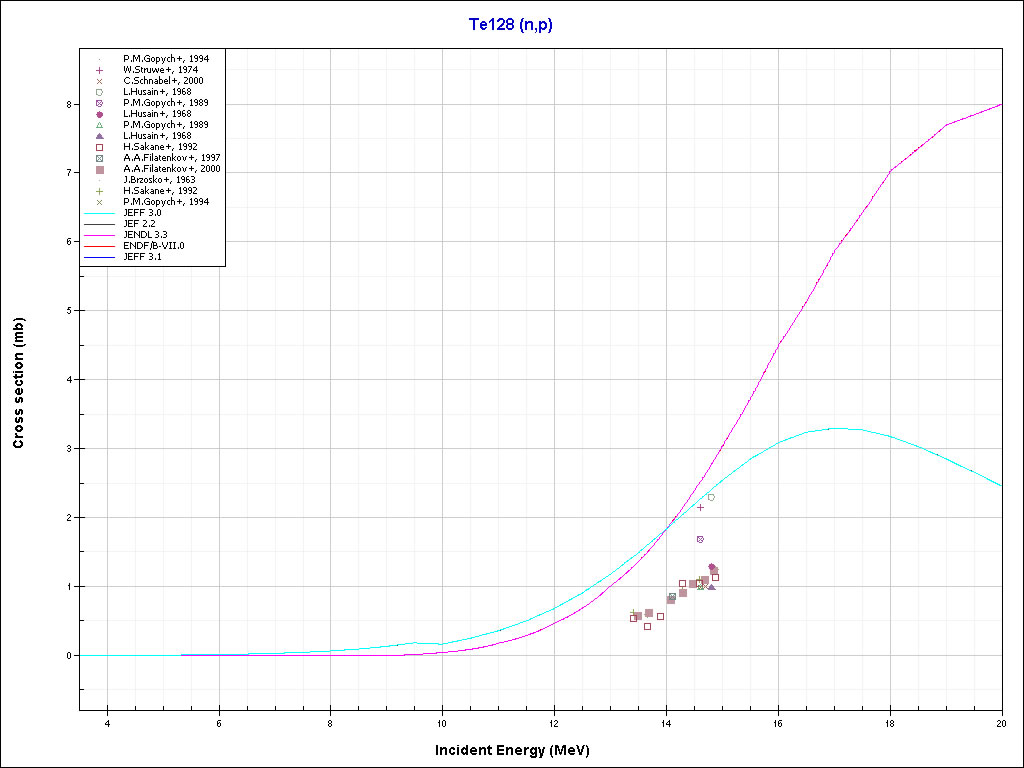Click the Cross section (mb) axis label
Viewport: 1024px width, 768px height.
19,383
